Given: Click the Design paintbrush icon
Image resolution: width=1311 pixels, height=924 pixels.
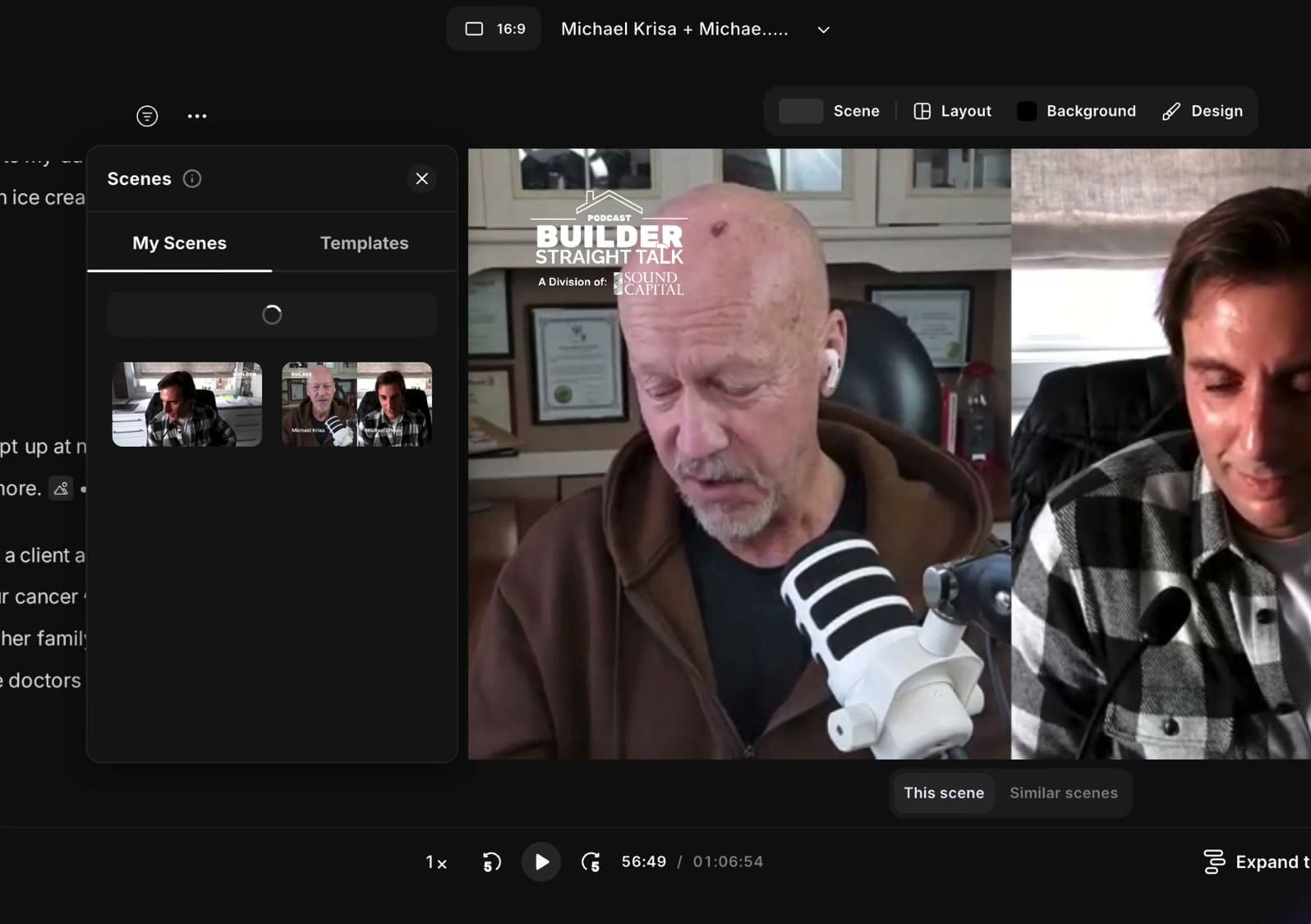Looking at the screenshot, I should pyautogui.click(x=1171, y=111).
